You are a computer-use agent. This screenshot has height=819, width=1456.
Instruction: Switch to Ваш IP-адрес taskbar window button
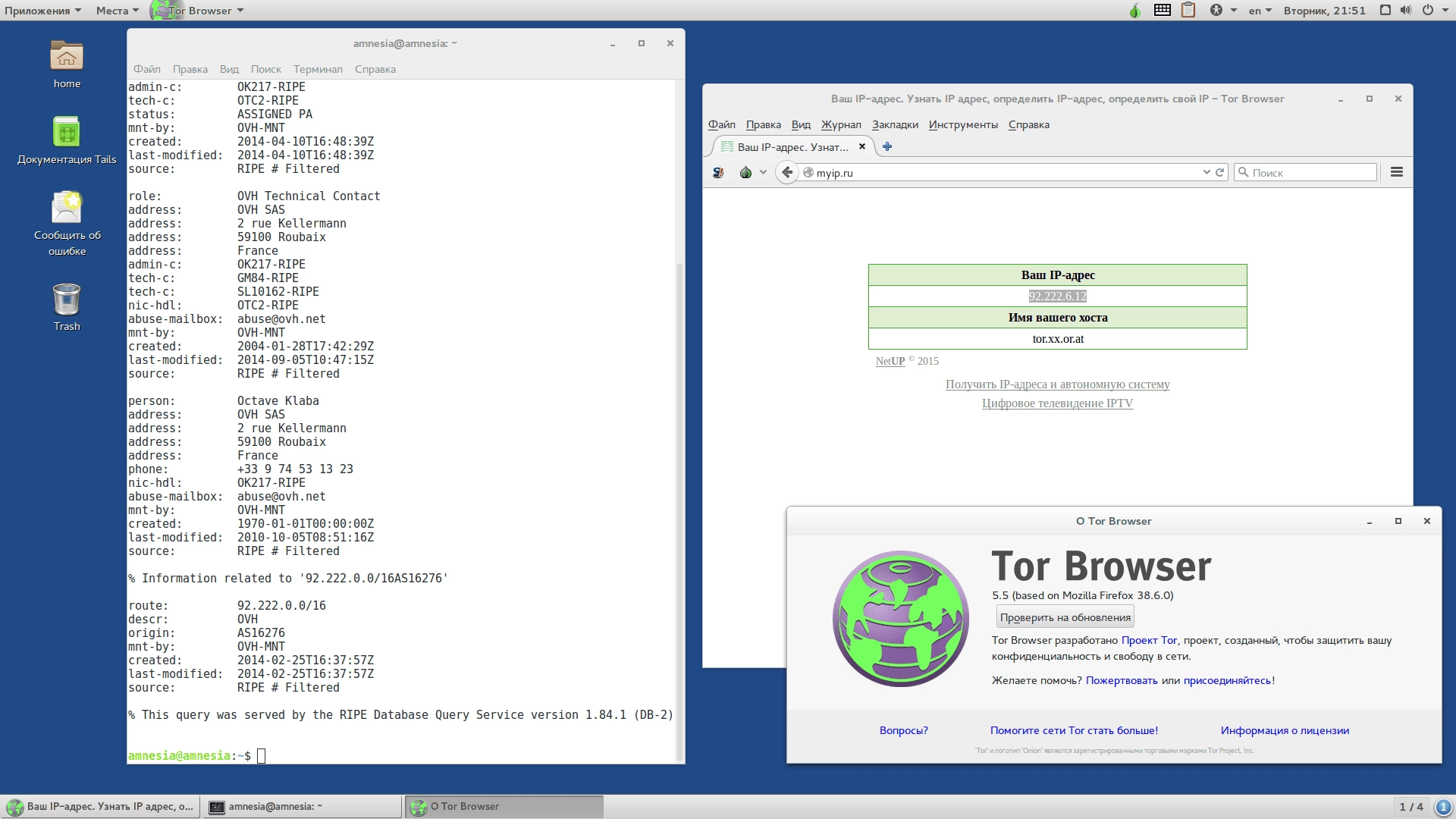point(101,807)
